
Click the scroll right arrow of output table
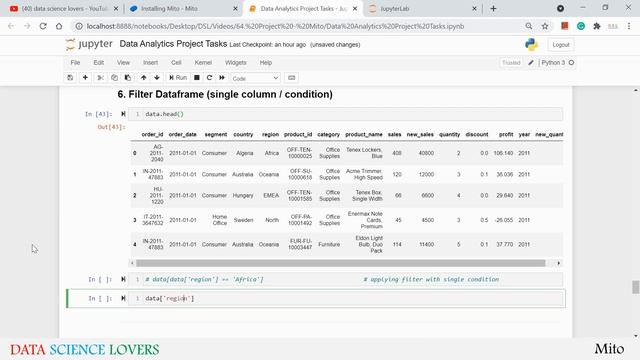pyautogui.click(x=559, y=263)
